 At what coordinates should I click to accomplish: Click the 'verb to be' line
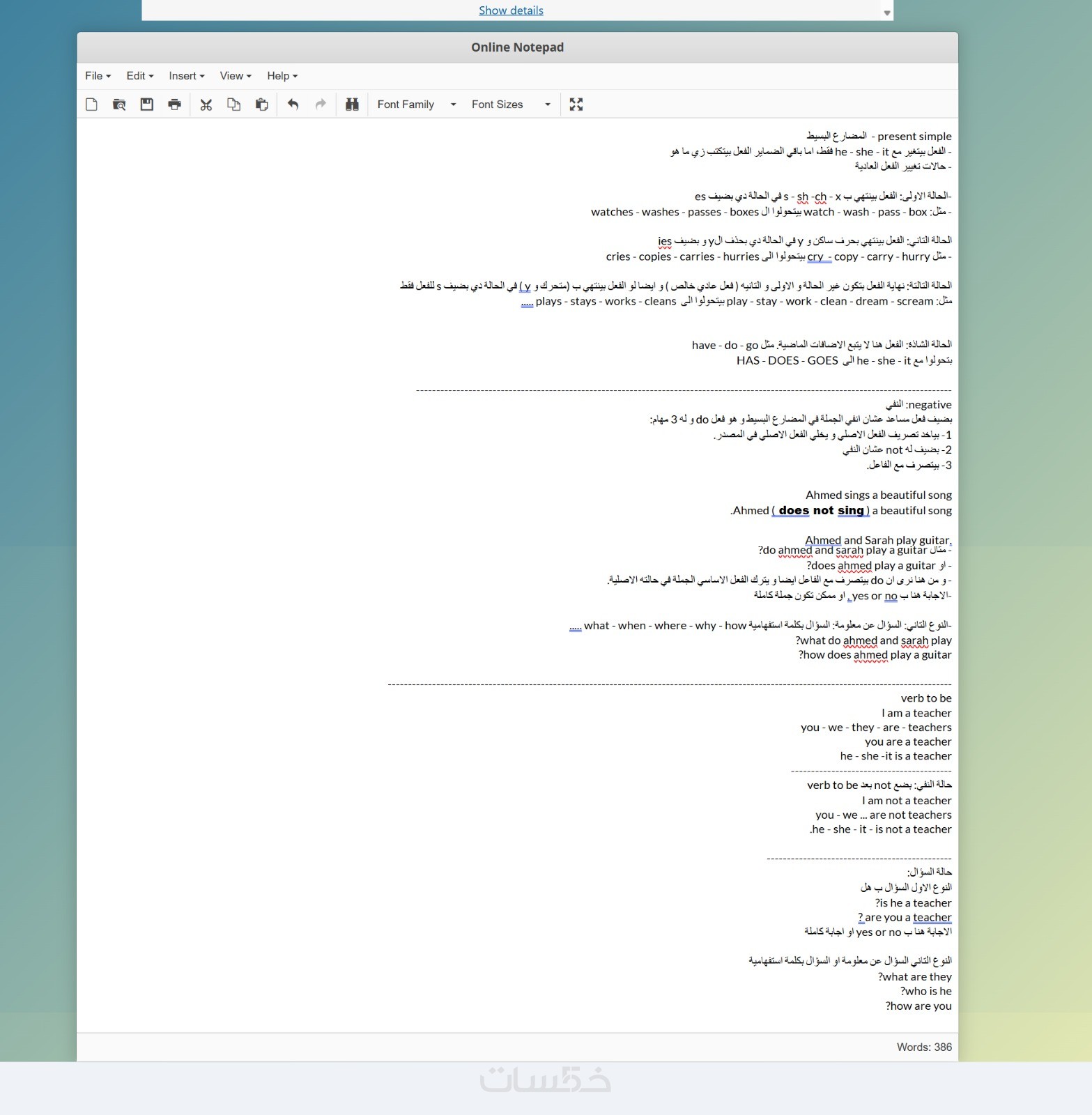tap(926, 698)
